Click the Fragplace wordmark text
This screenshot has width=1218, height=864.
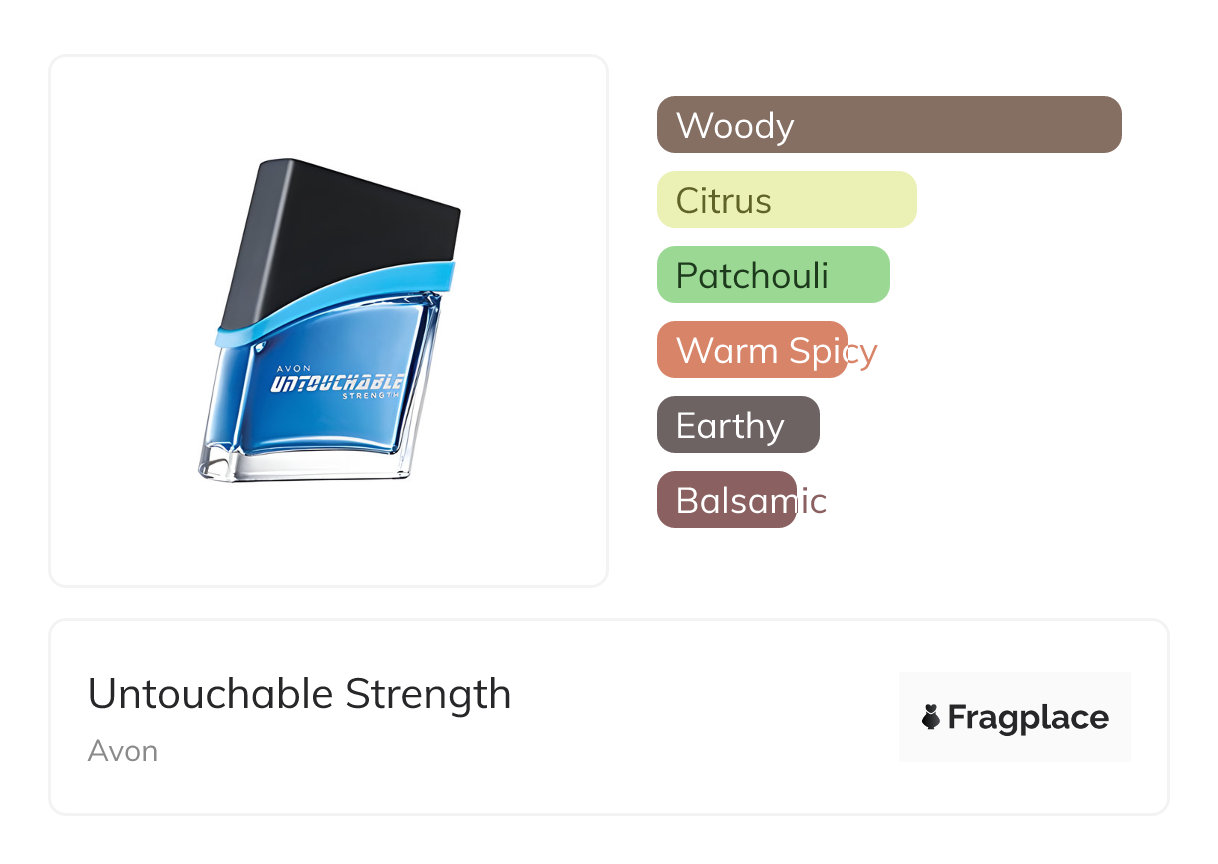[x=1028, y=718]
